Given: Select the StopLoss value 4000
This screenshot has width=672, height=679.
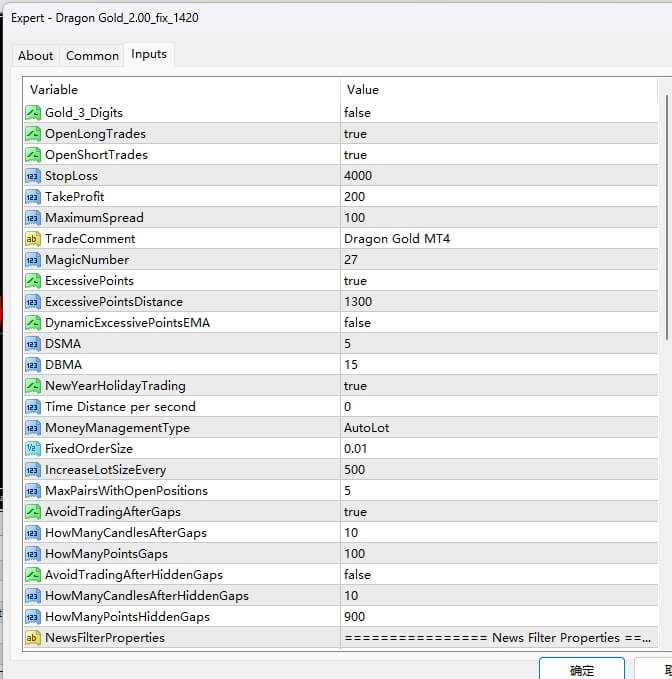Looking at the screenshot, I should (358, 176).
